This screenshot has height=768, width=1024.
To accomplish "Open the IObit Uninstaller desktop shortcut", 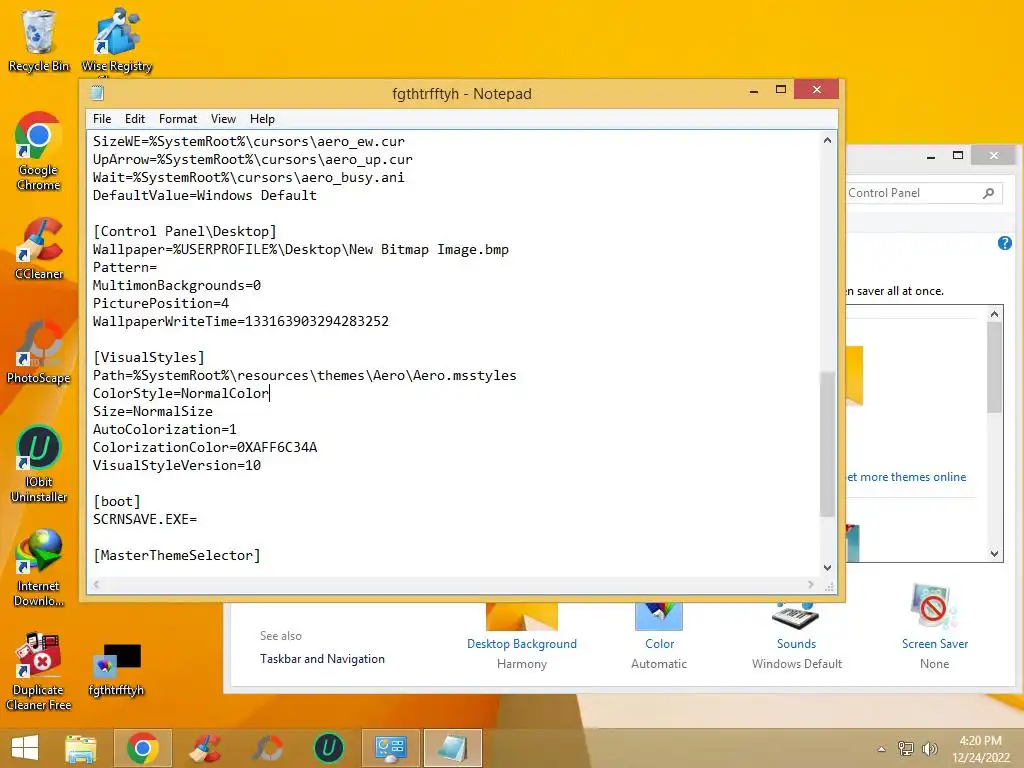I will 39,464.
